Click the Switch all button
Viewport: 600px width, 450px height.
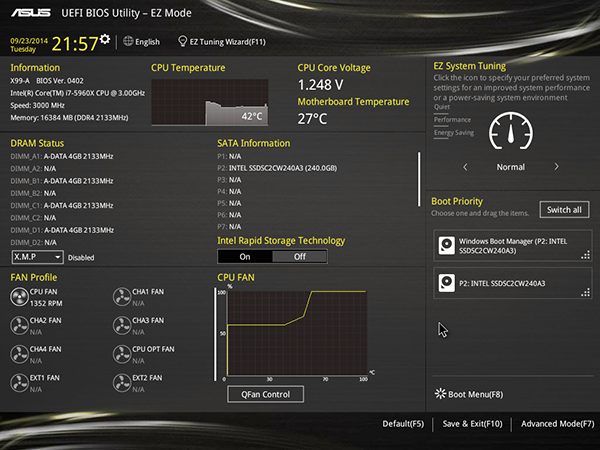coord(564,210)
